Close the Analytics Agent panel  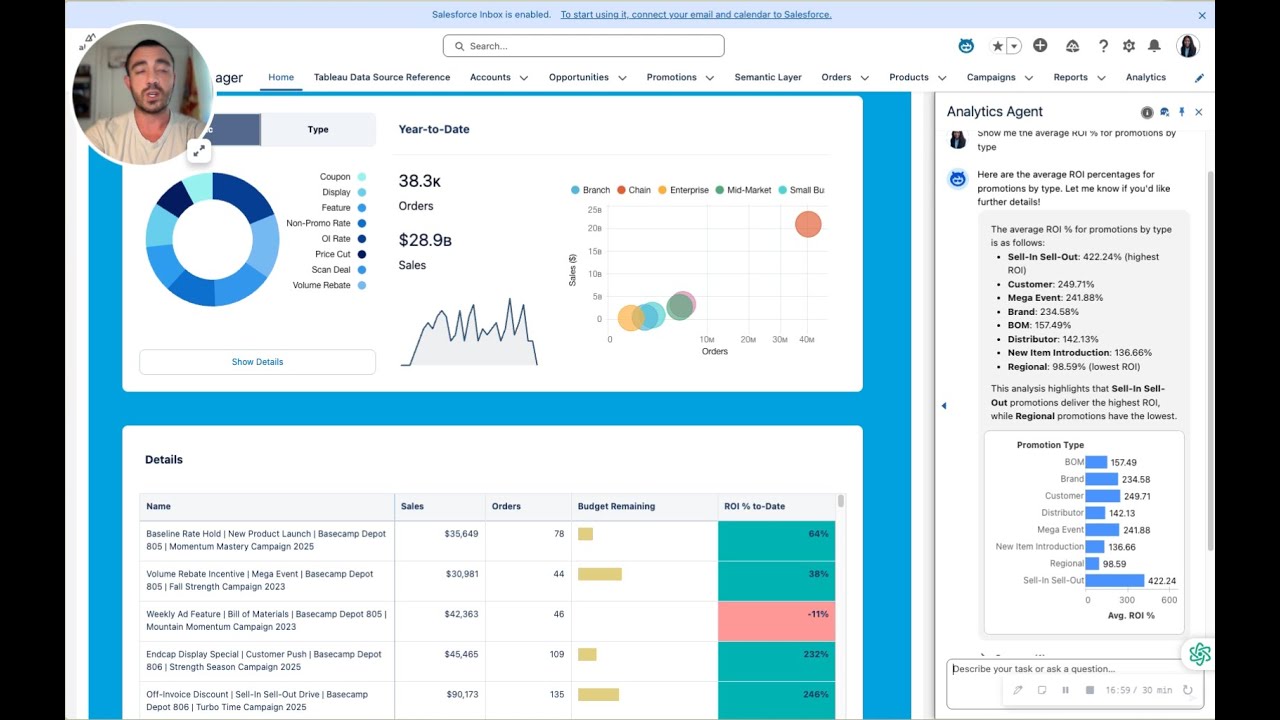1199,112
